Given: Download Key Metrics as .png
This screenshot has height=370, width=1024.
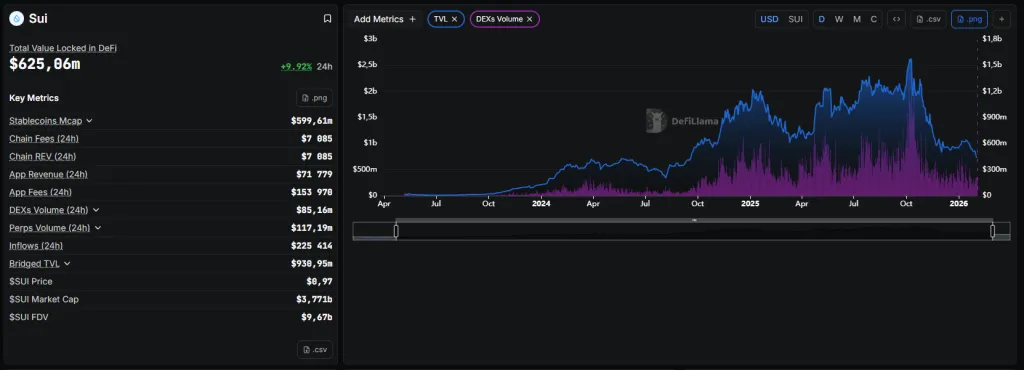Looking at the screenshot, I should (x=315, y=98).
